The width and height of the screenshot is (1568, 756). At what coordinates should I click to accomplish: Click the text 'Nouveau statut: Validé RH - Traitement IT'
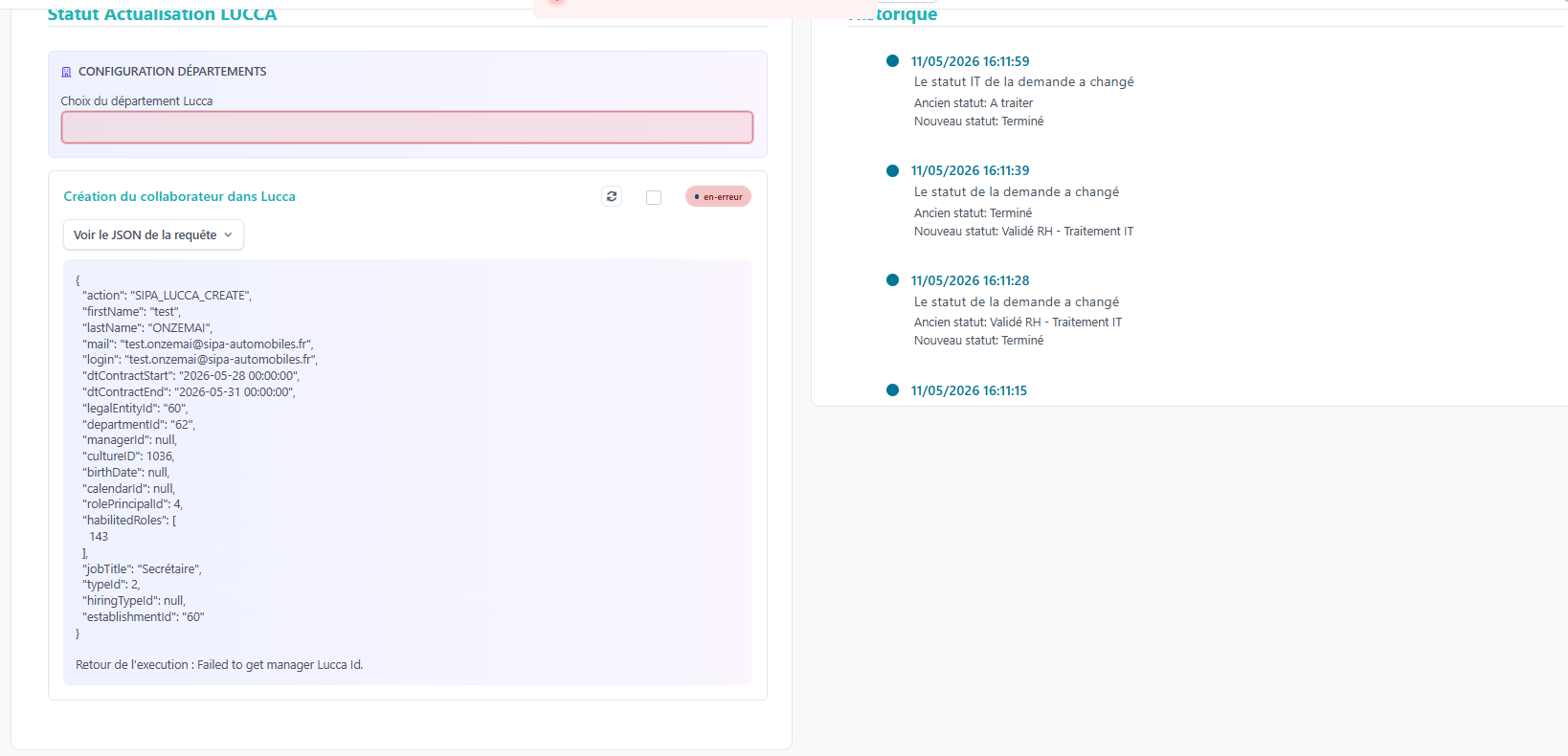click(1023, 232)
